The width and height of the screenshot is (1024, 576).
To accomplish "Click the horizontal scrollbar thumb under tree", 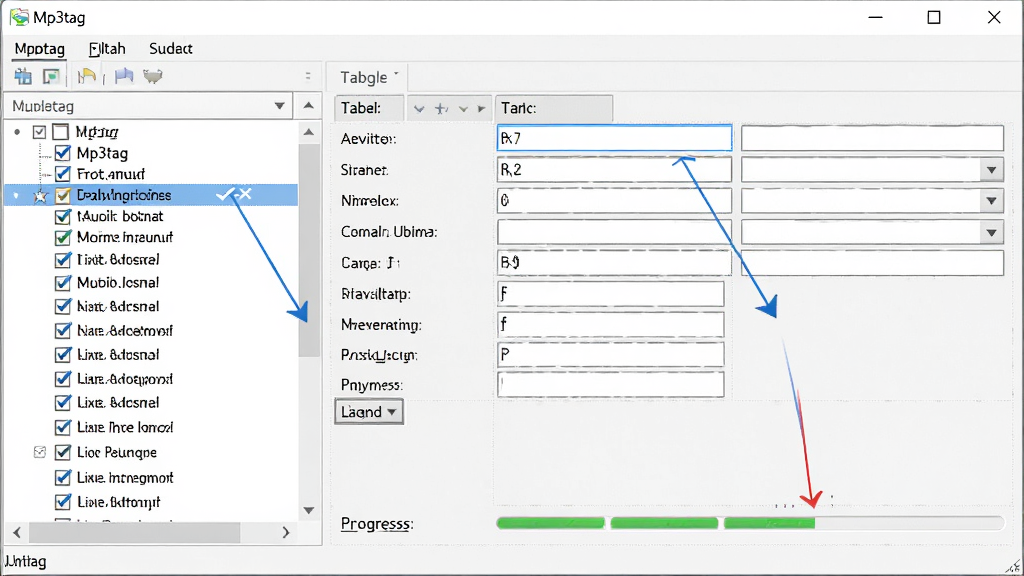I will [x=135, y=532].
